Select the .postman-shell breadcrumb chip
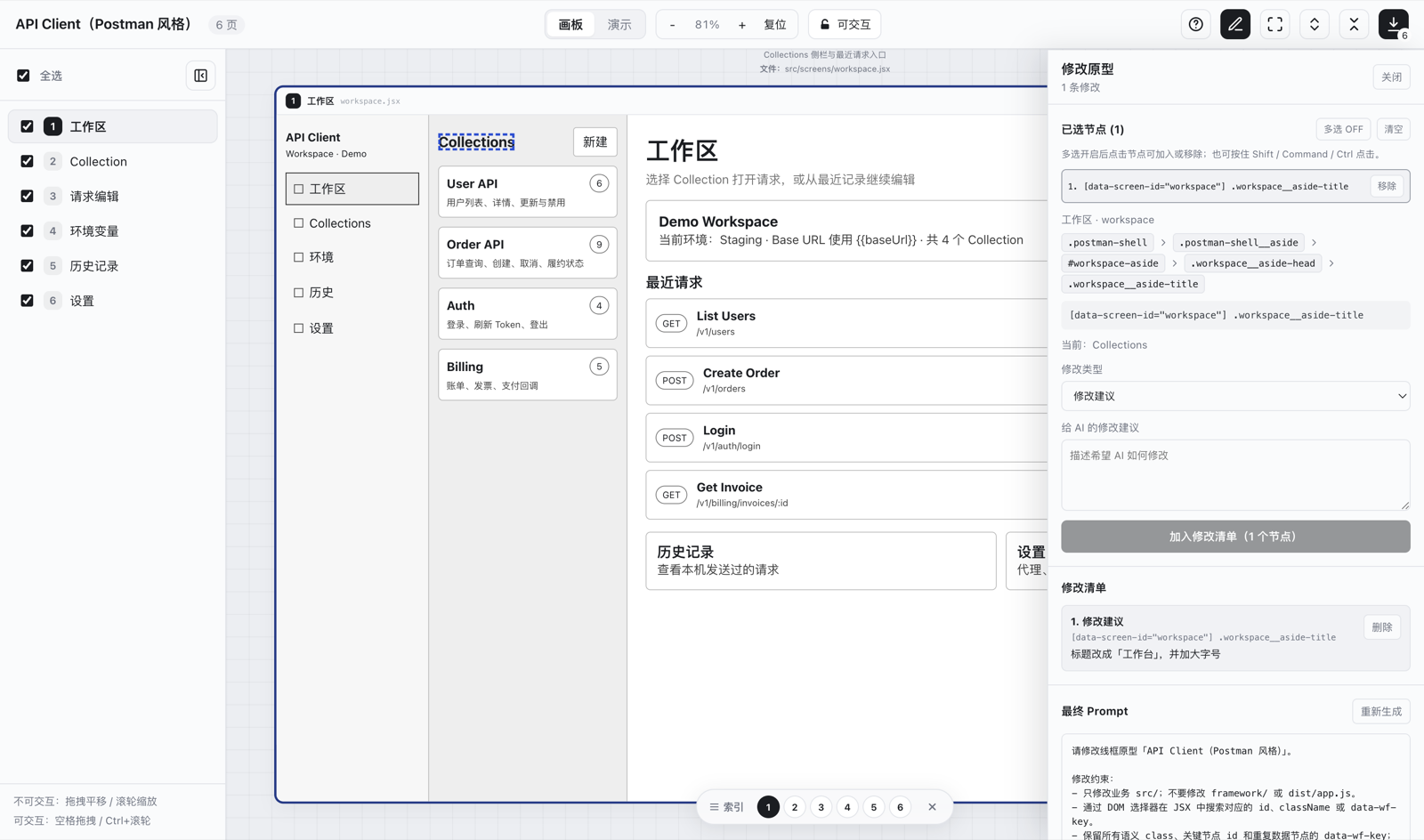The height and width of the screenshot is (840, 1424). coord(1107,242)
